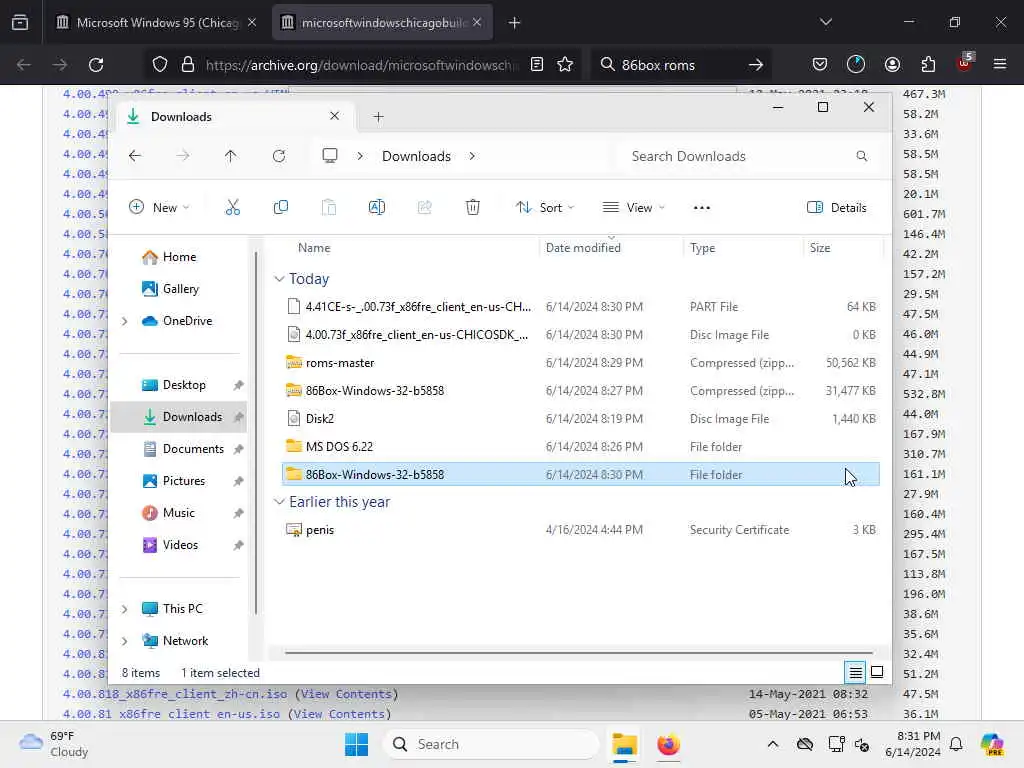Open the View dropdown menu
This screenshot has height=768, width=1024.
tap(633, 208)
